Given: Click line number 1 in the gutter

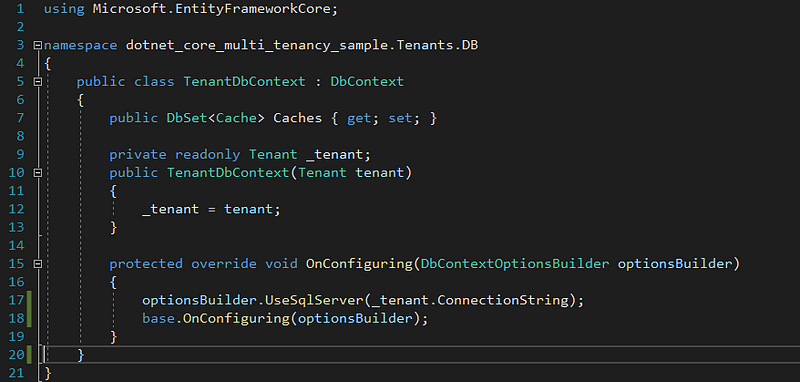Looking at the screenshot, I should (x=20, y=9).
